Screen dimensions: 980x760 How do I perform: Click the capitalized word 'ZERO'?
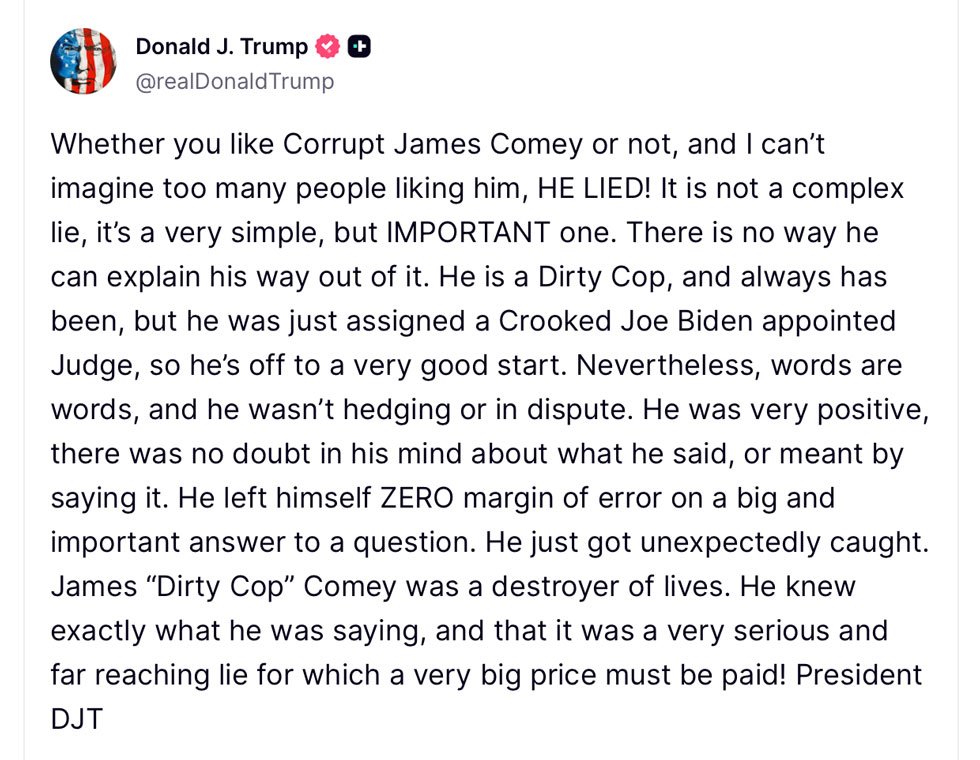[417, 498]
